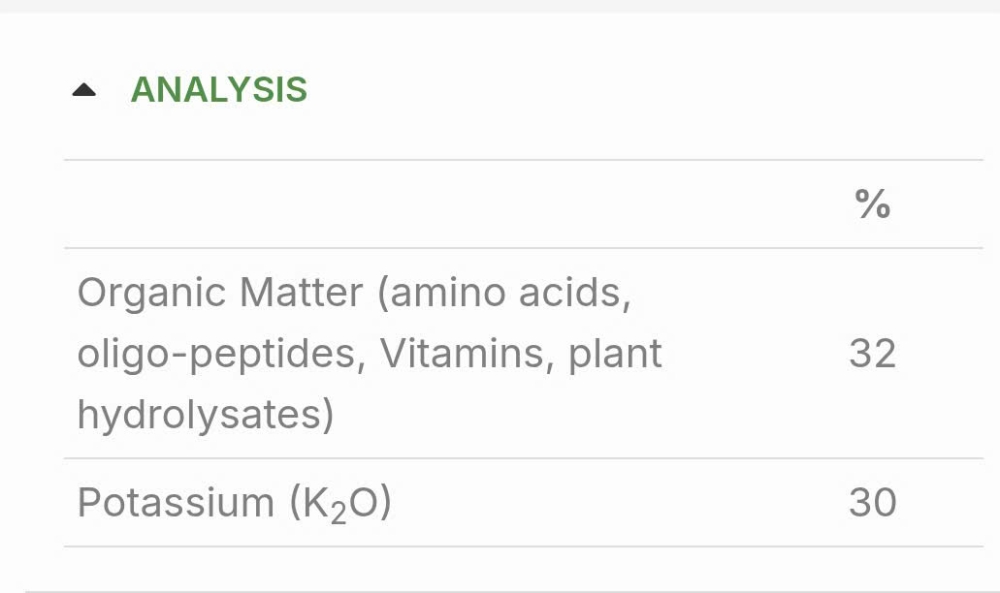
Task: Click the blank row below Potassium
Action: (523, 569)
